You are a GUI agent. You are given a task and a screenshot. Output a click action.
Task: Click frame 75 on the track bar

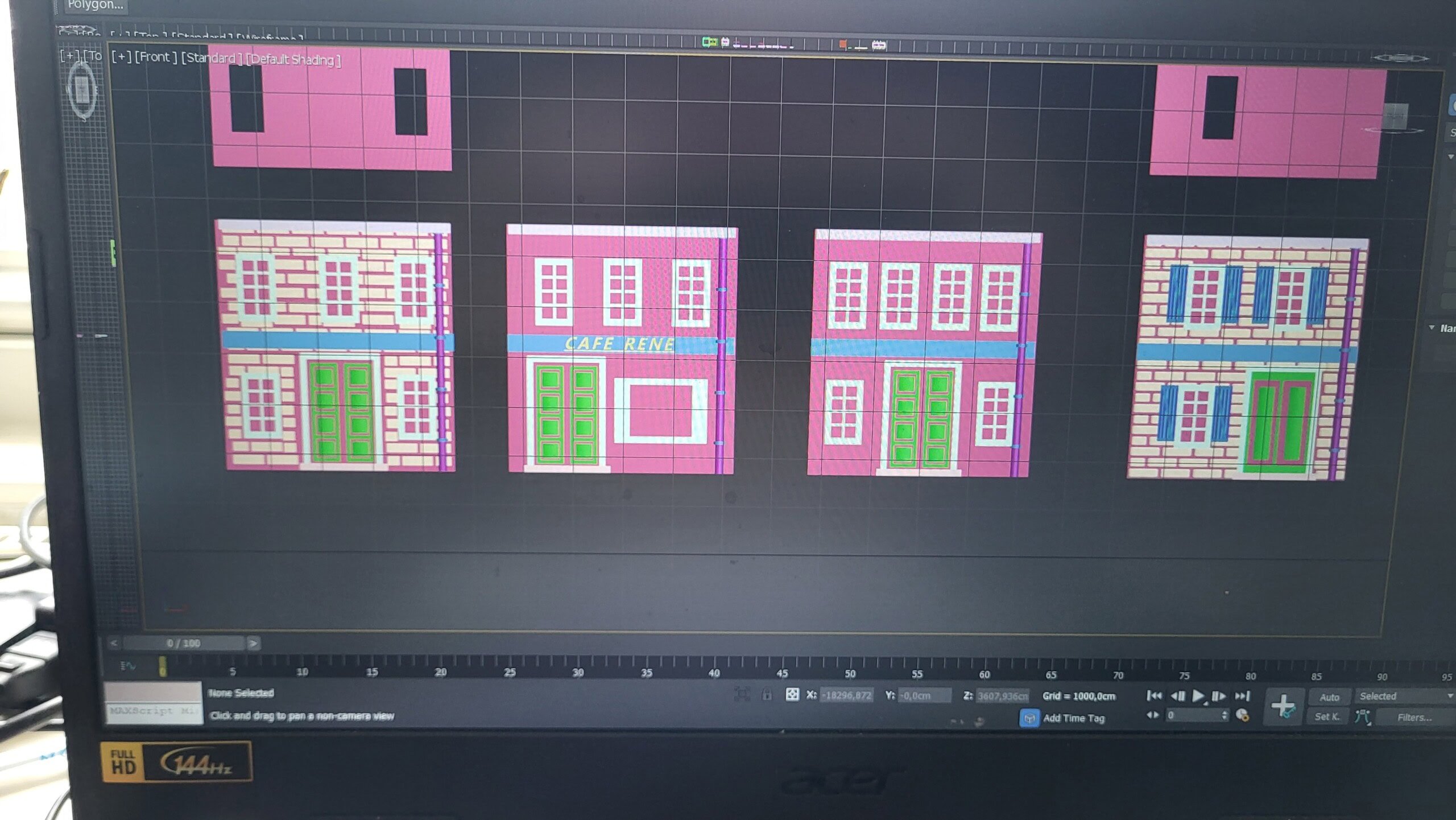point(1184,675)
